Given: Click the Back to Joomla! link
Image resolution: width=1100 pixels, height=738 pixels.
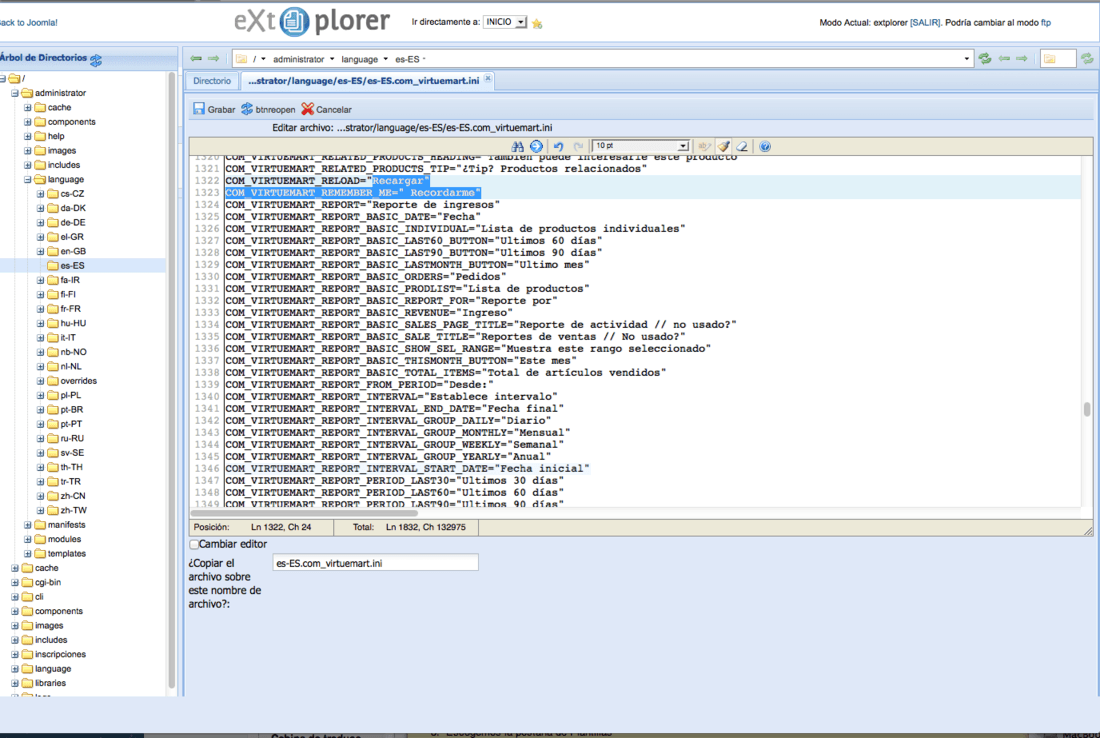Looking at the screenshot, I should click(28, 22).
